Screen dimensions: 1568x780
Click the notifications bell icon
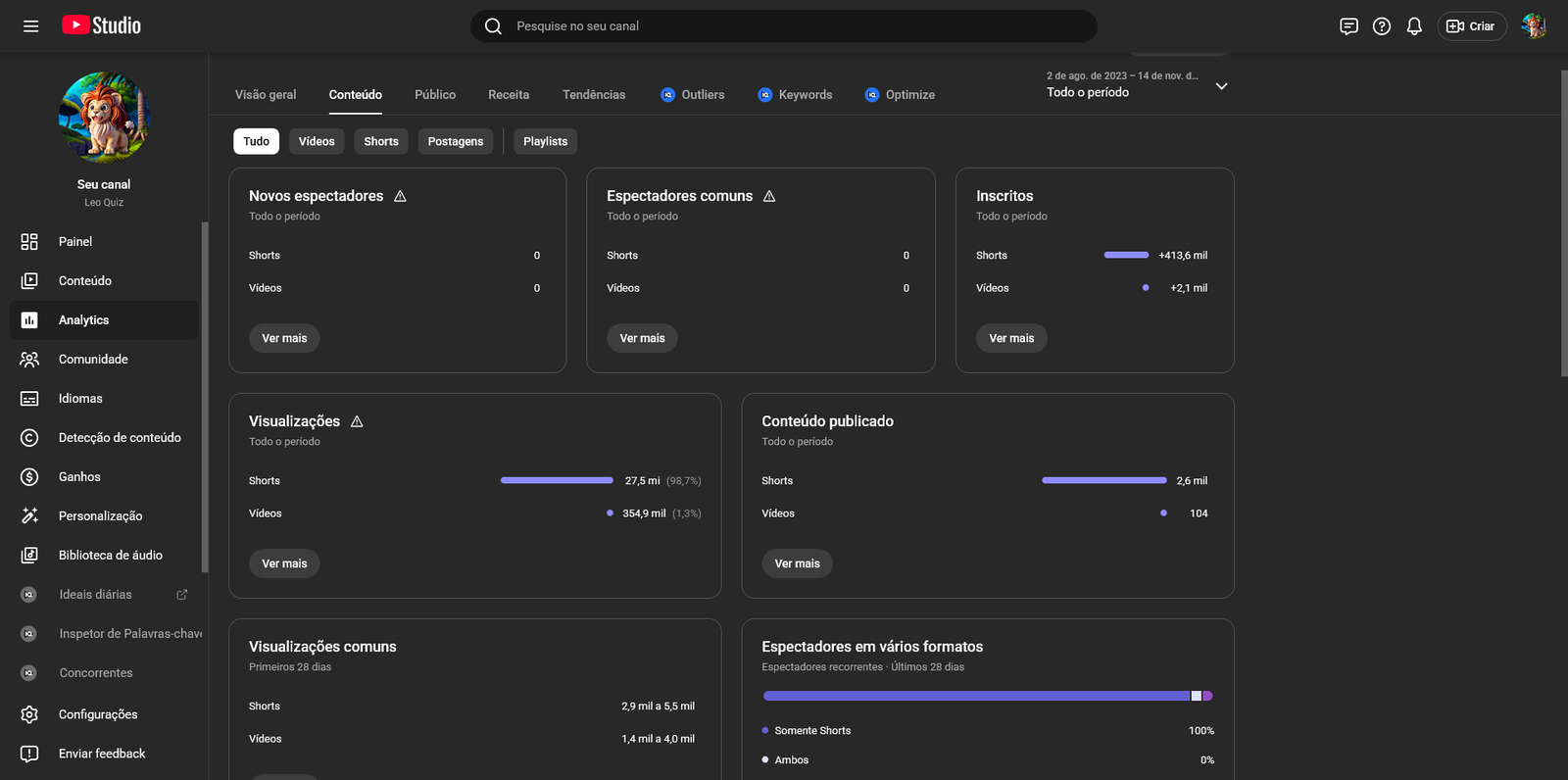pos(1414,26)
